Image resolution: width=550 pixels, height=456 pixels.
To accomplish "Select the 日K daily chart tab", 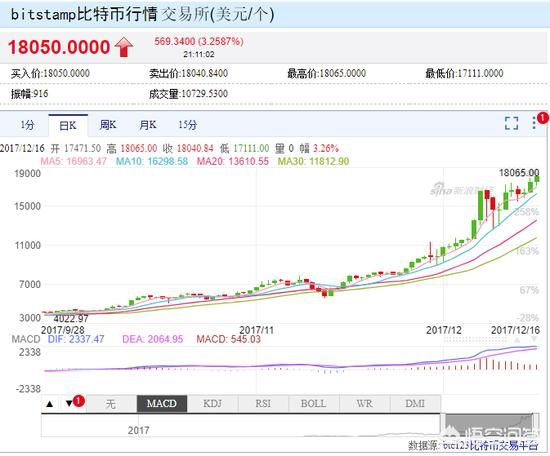I will coord(68,125).
